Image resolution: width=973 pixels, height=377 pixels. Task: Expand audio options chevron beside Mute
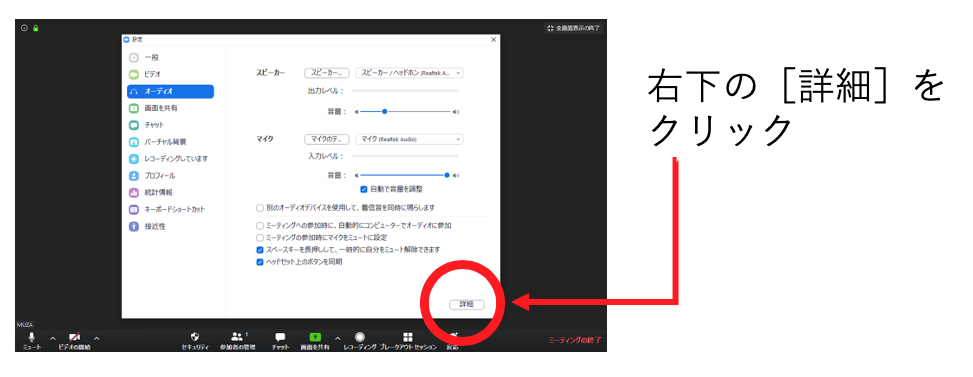click(53, 338)
